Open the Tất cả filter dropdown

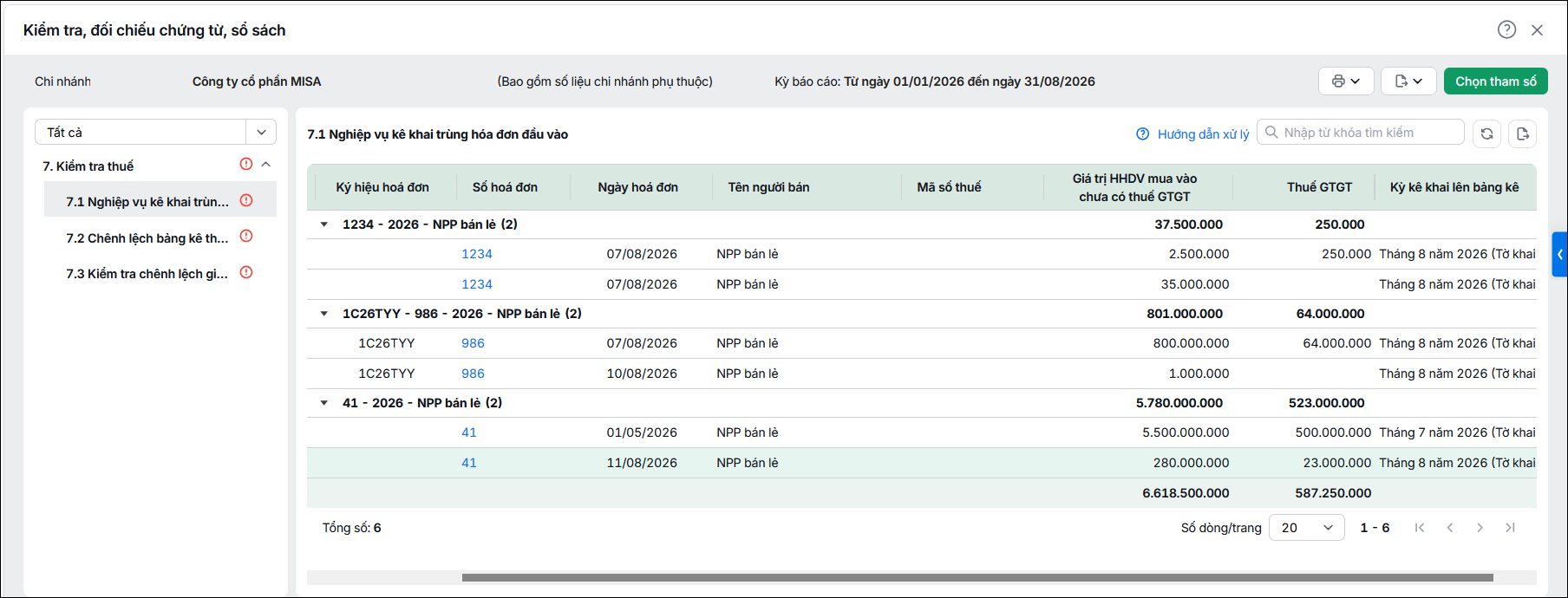click(x=155, y=132)
